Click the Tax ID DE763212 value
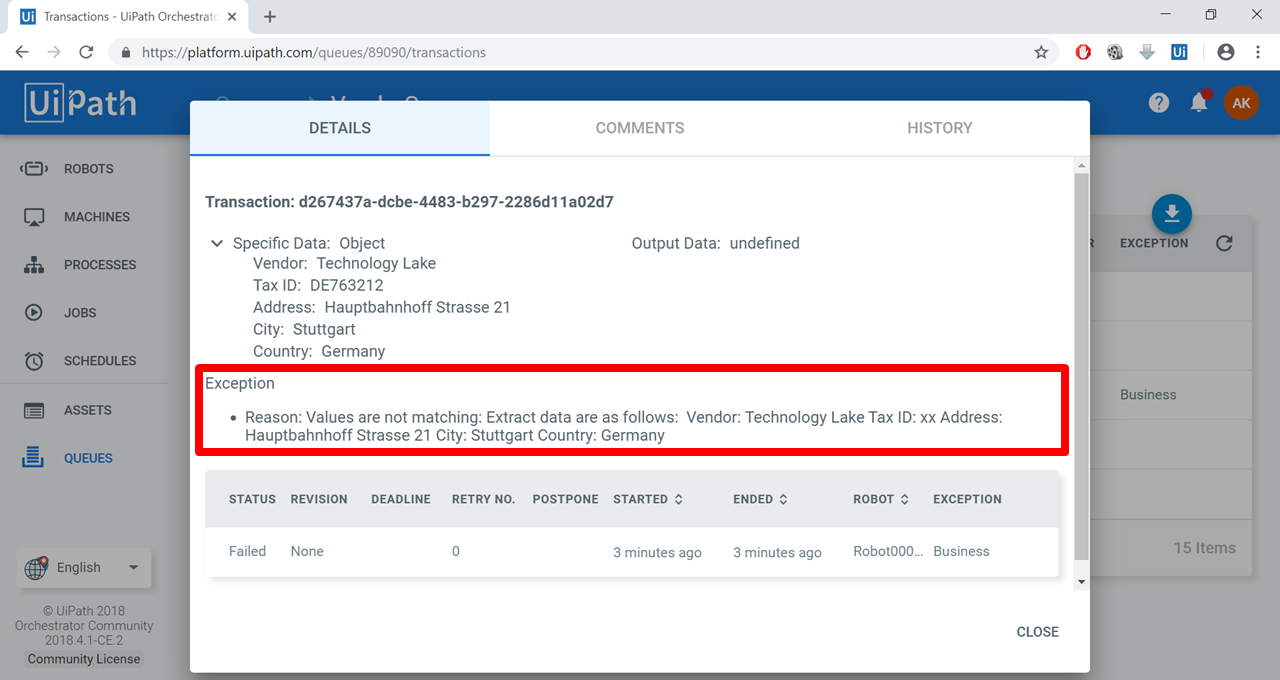The width and height of the screenshot is (1280, 680). coord(346,285)
